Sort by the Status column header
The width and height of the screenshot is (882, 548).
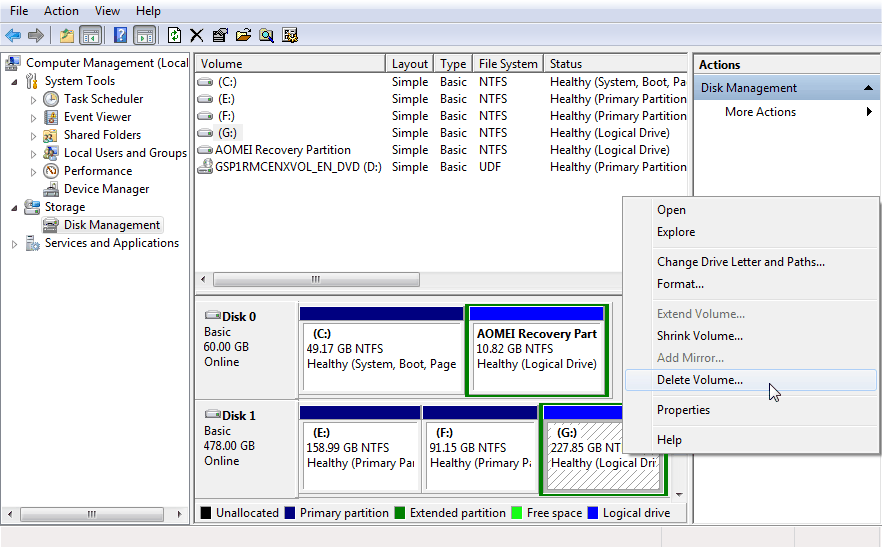(616, 64)
